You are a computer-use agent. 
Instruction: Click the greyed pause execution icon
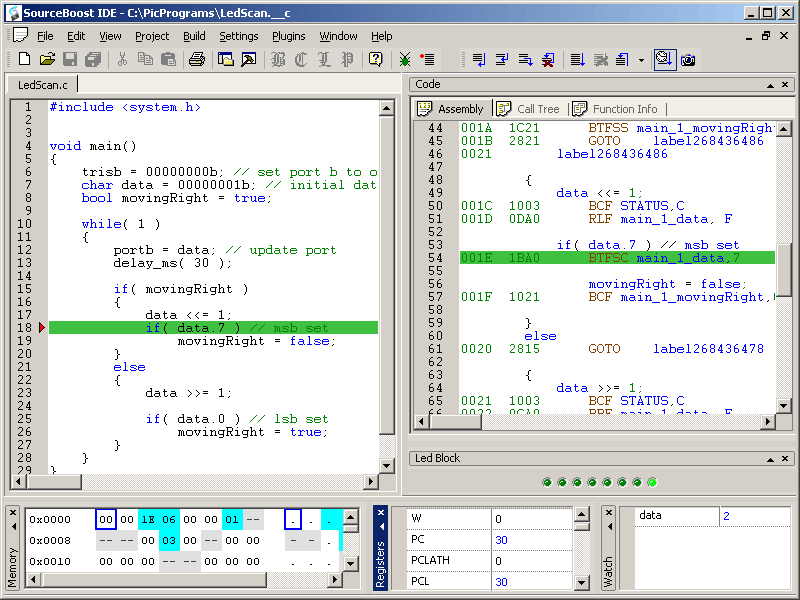point(601,60)
